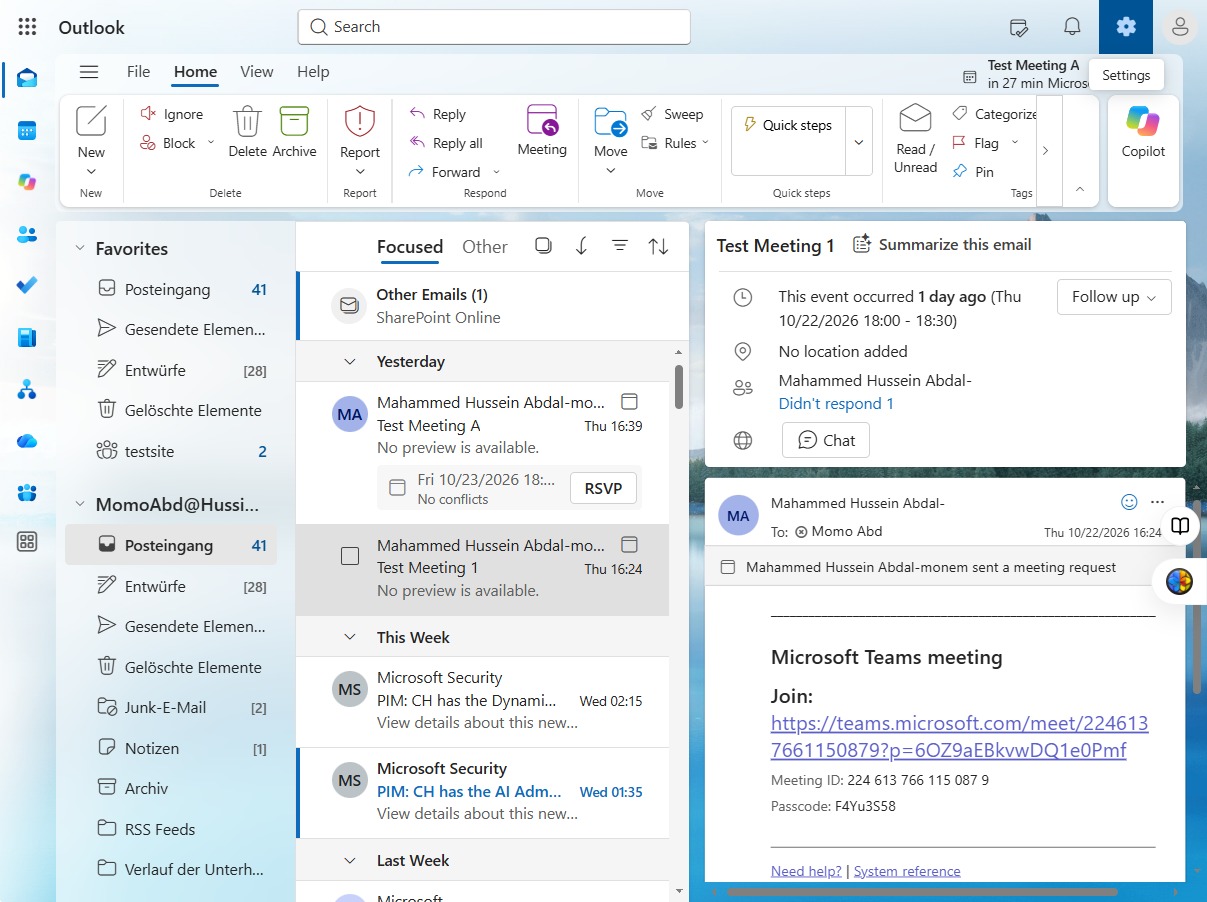Open the Teams meeting join link
The width and height of the screenshot is (1207, 902).
(x=959, y=736)
